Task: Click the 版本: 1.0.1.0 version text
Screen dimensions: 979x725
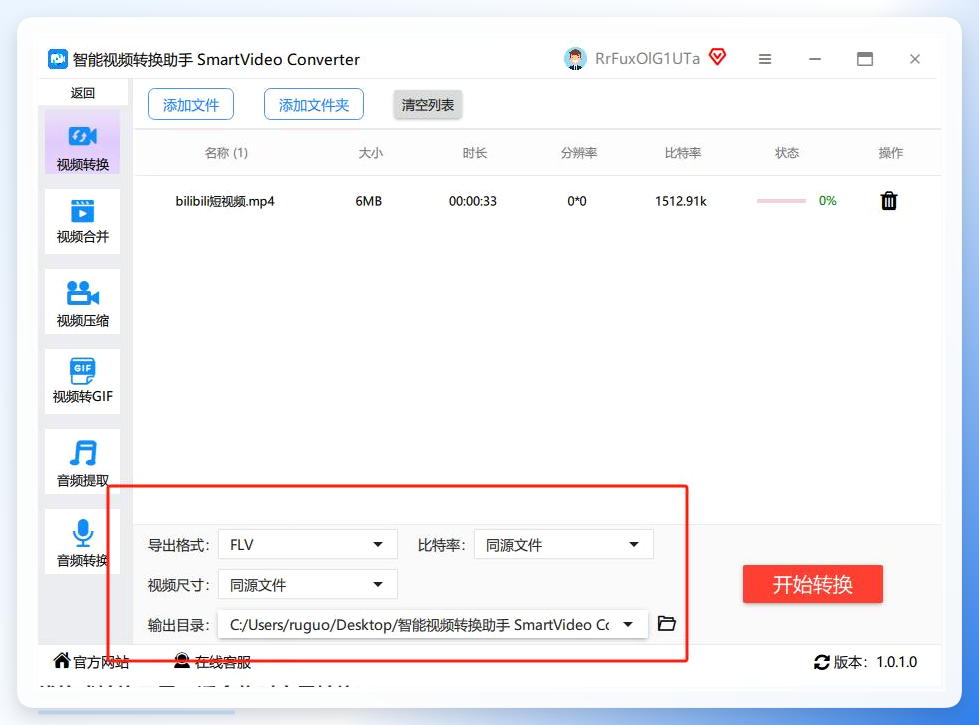Action: coord(875,662)
